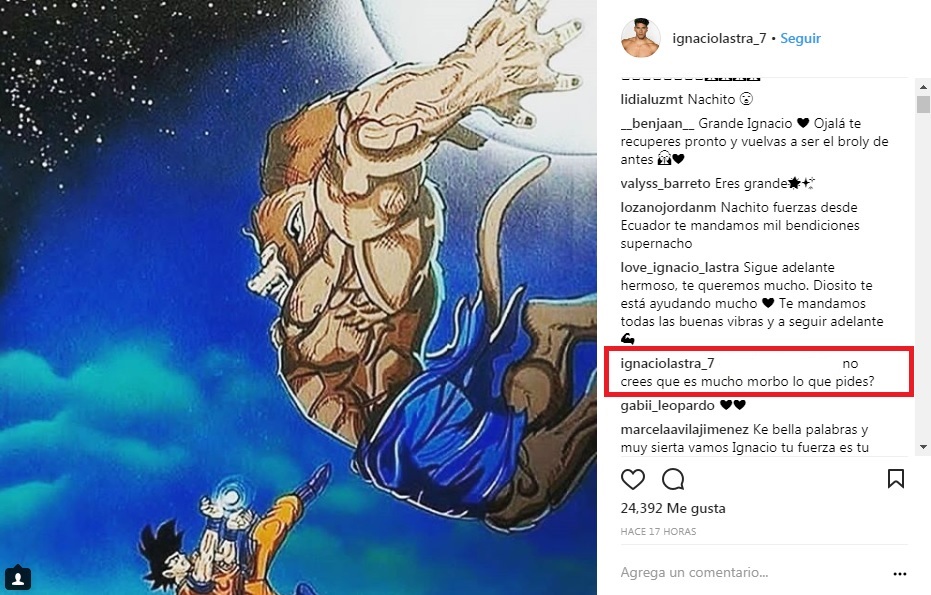Screen dimensions: 931x595
Task: Show tagged people icon on photo
Action: point(18,578)
